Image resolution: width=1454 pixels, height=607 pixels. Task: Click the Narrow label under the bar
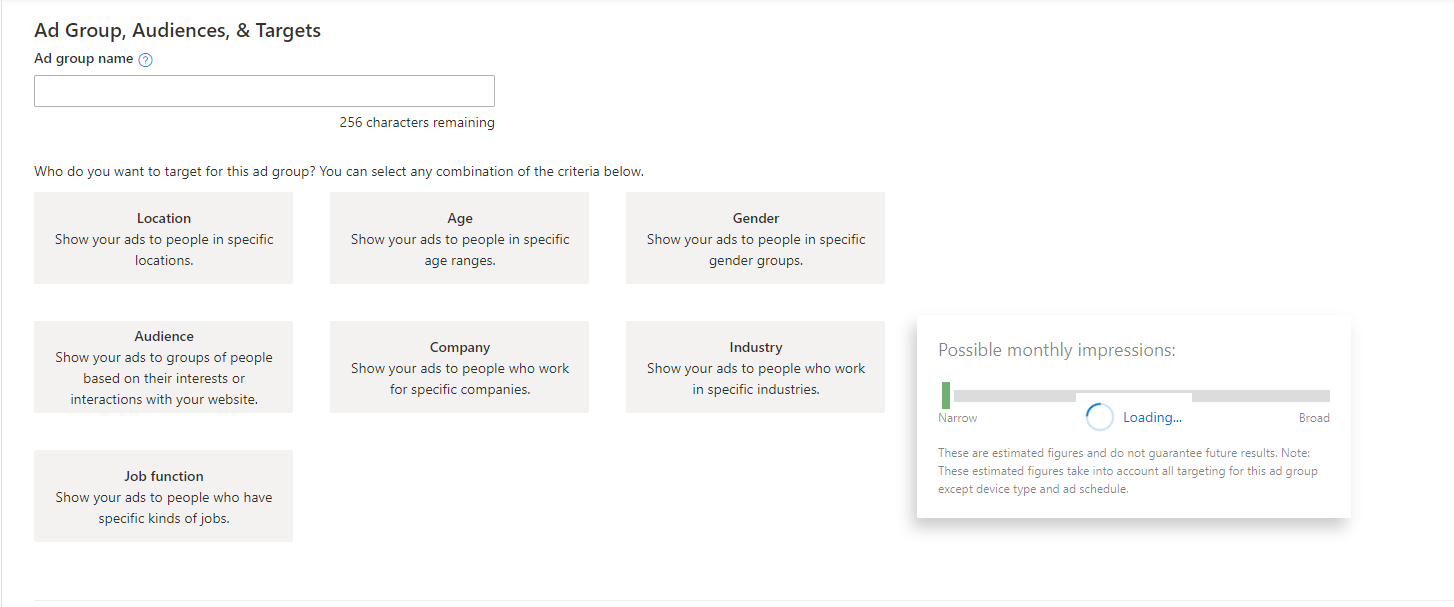pos(957,418)
